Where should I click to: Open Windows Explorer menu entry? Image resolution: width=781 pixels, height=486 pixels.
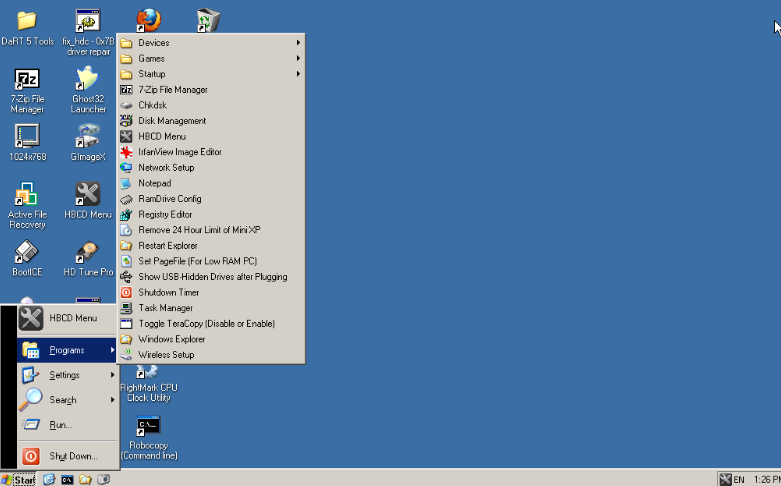(211, 339)
